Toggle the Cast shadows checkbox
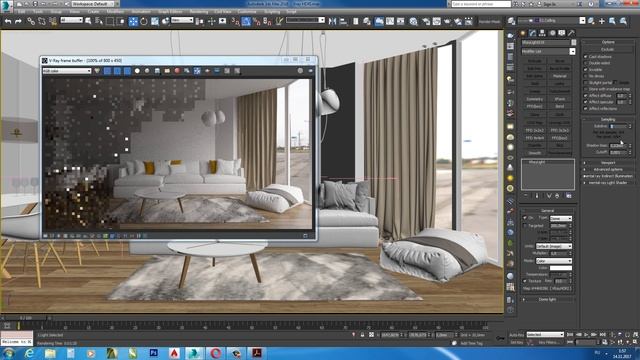 (x=586, y=56)
